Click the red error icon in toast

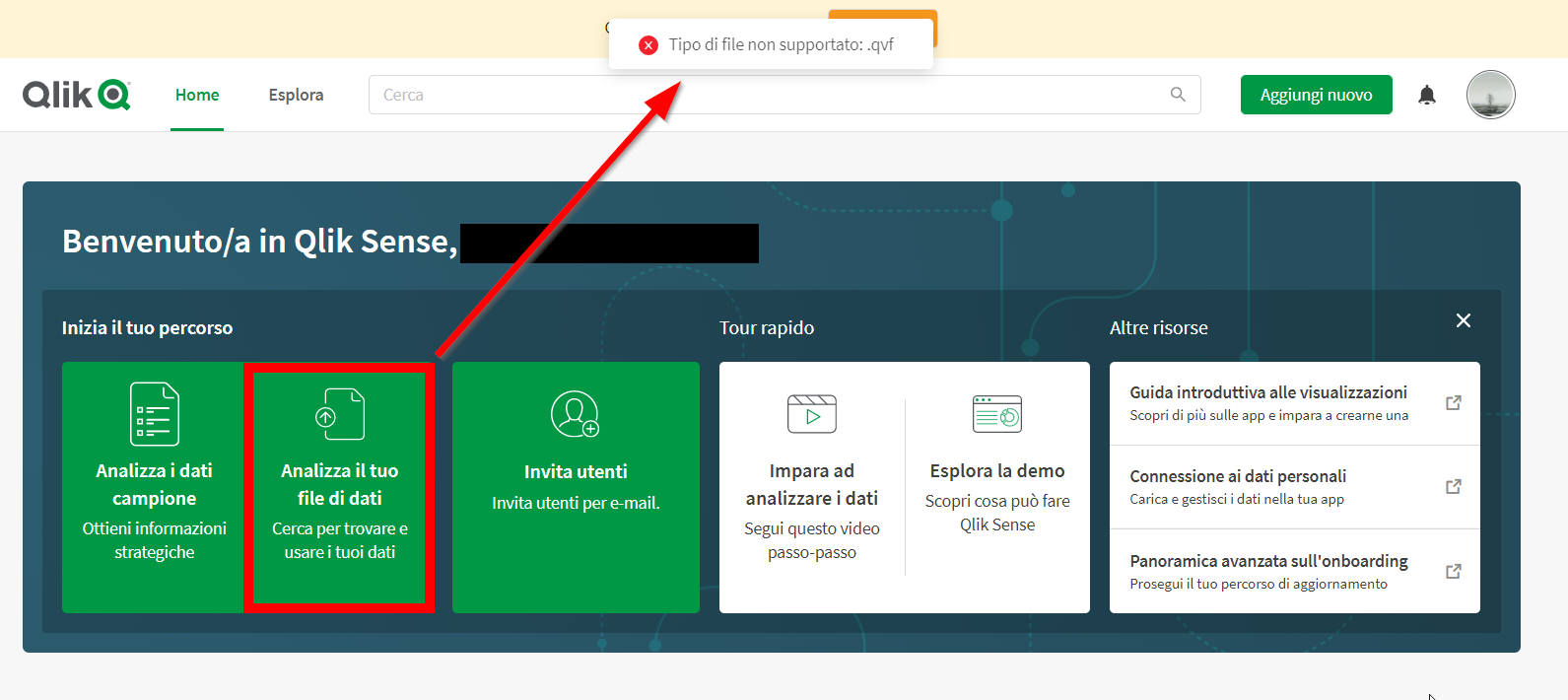[648, 44]
